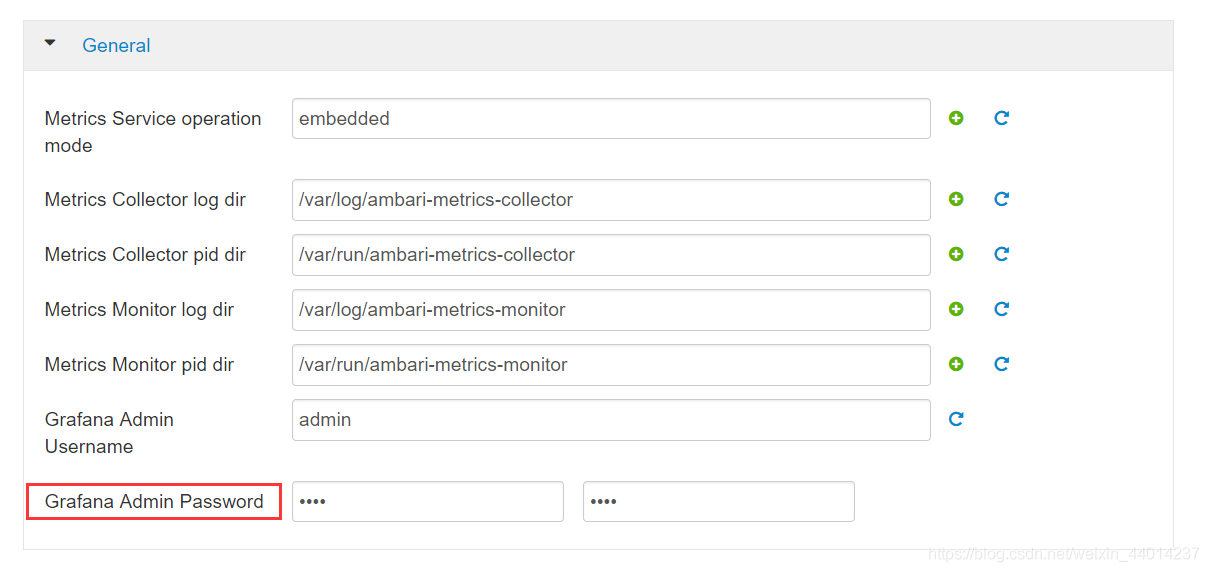1209x572 pixels.
Task: Click green plus icon beside Metrics Service operation mode
Action: pos(956,118)
